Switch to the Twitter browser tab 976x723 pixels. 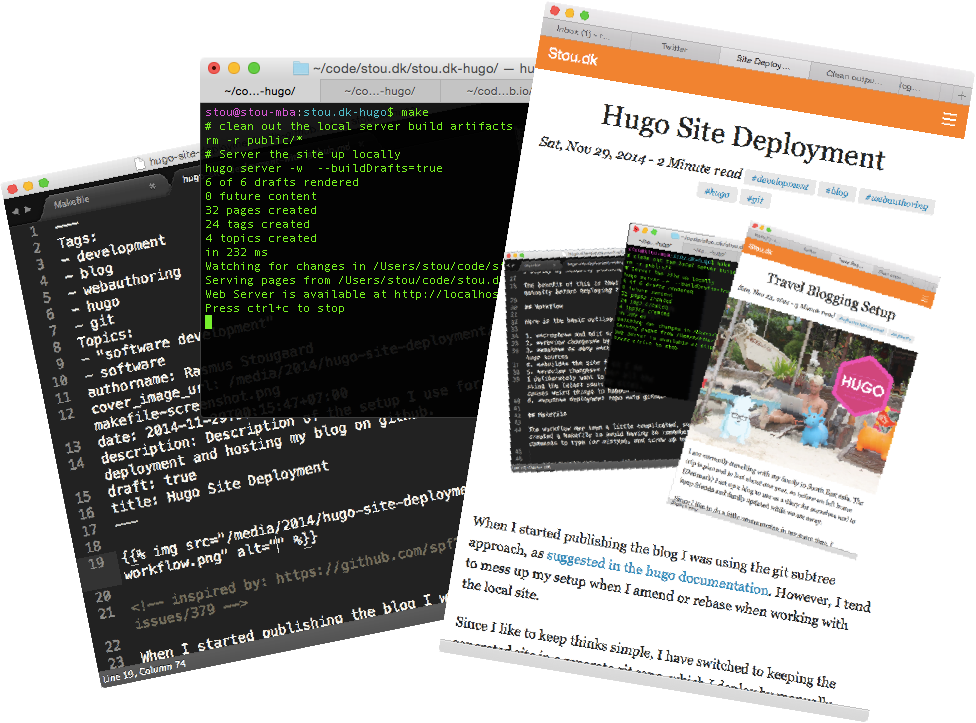tap(674, 47)
